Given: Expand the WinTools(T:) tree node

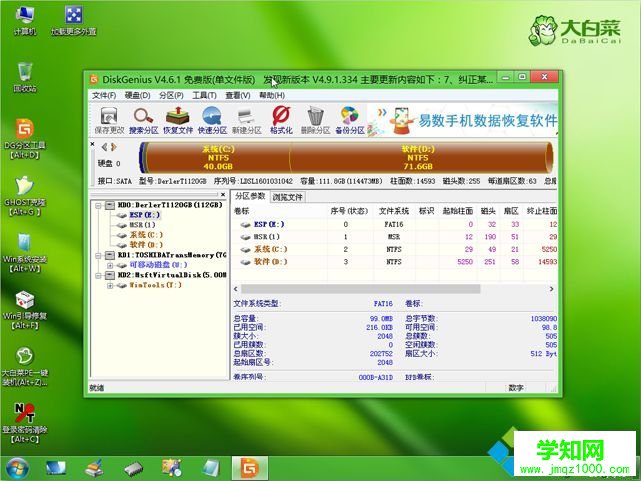Looking at the screenshot, I should point(110,285).
